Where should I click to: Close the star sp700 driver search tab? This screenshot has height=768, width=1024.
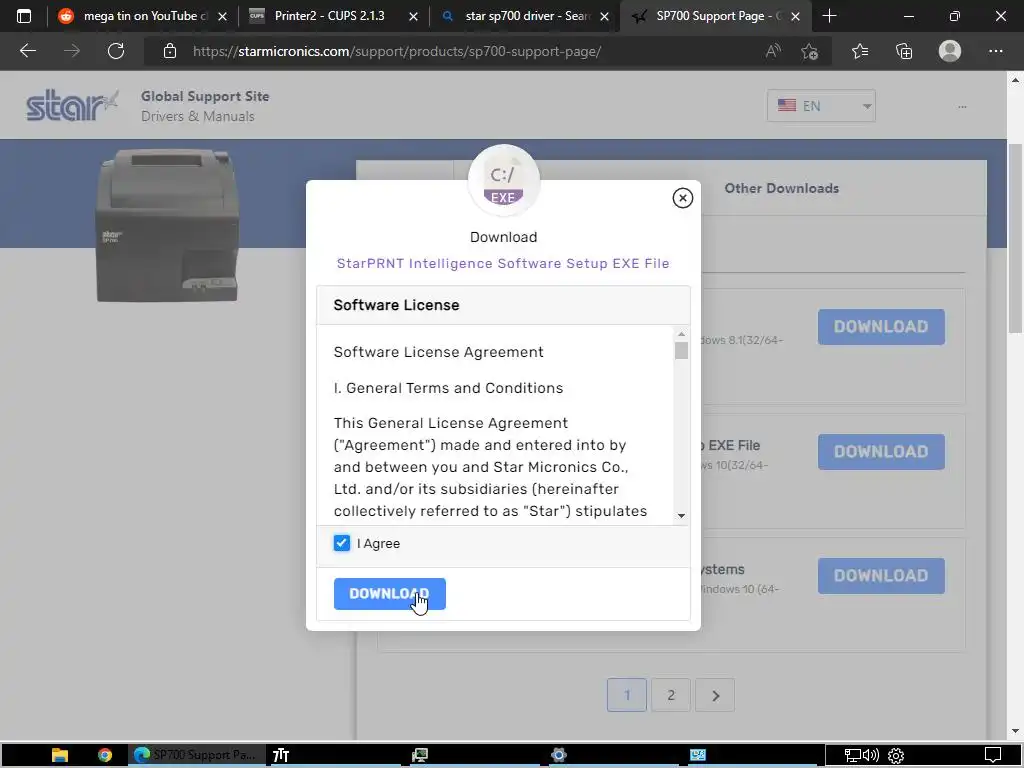[605, 16]
